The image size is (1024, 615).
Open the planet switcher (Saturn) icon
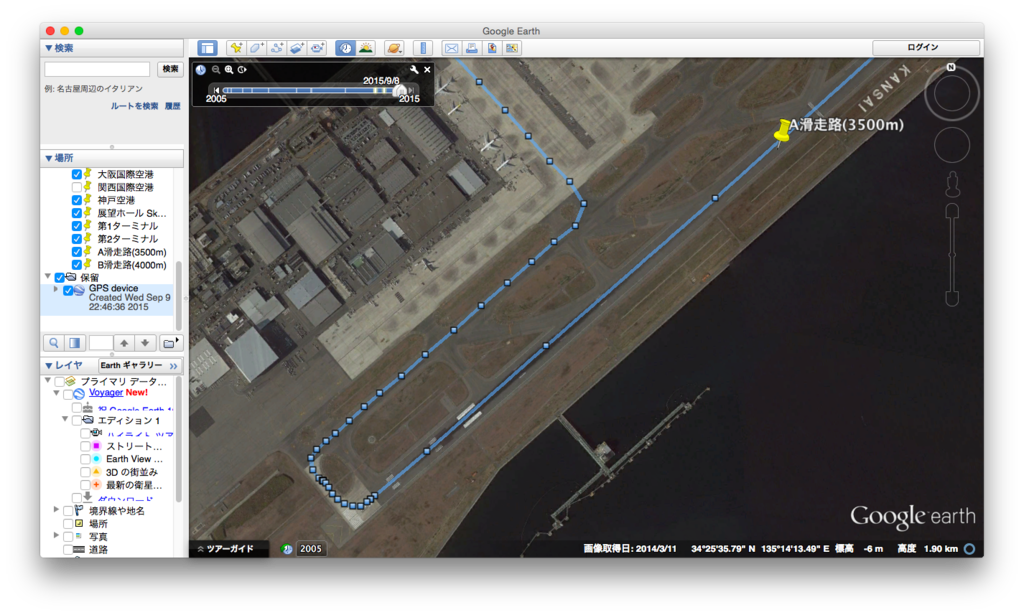pyautogui.click(x=394, y=48)
